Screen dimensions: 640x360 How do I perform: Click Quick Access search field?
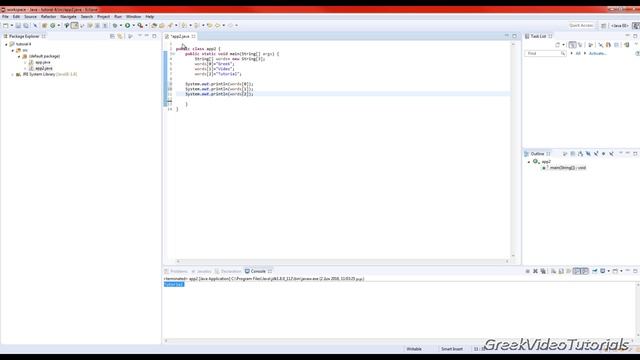pyautogui.click(x=582, y=25)
